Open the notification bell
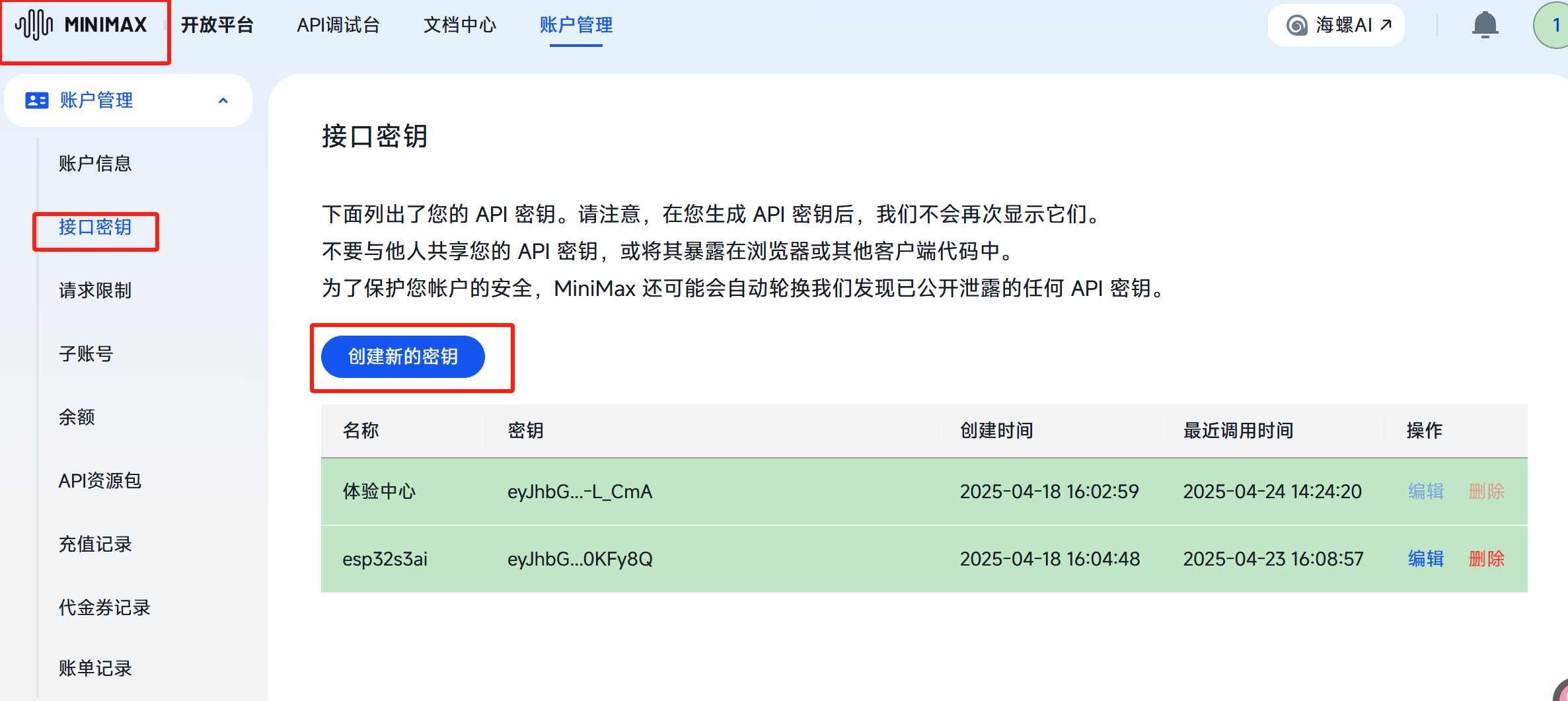 [x=1485, y=25]
